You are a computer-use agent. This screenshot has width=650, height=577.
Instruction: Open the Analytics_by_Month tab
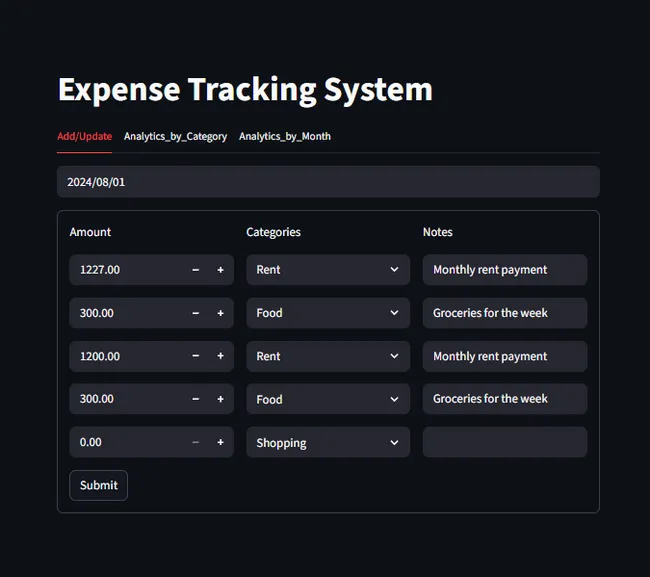(285, 136)
